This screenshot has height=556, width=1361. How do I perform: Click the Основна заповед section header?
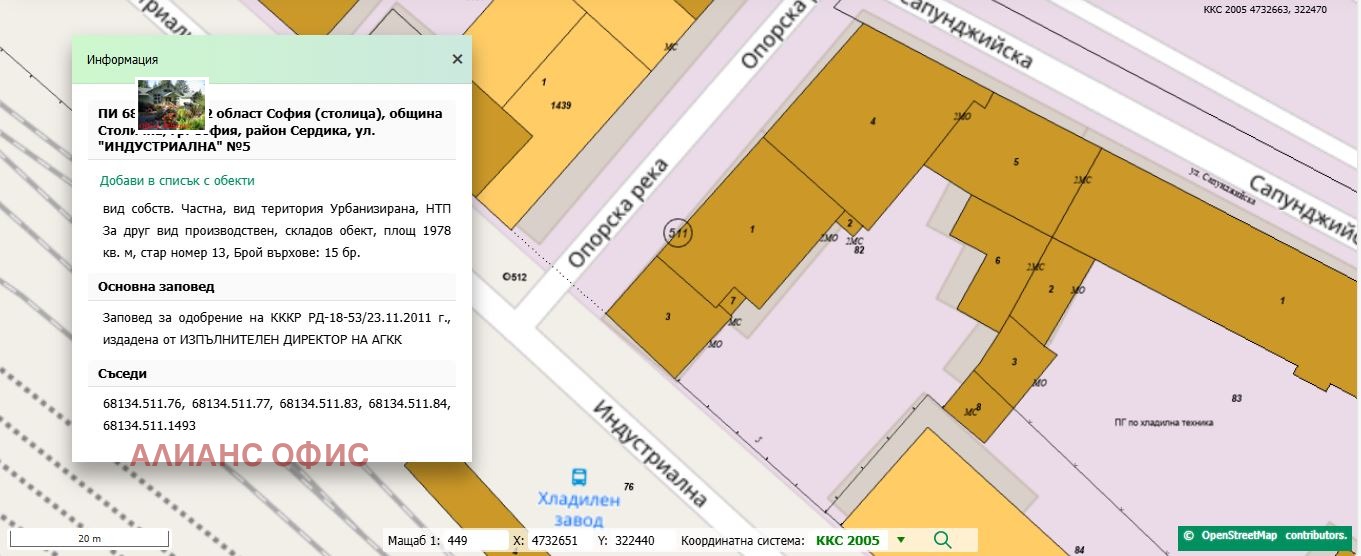[x=156, y=287]
